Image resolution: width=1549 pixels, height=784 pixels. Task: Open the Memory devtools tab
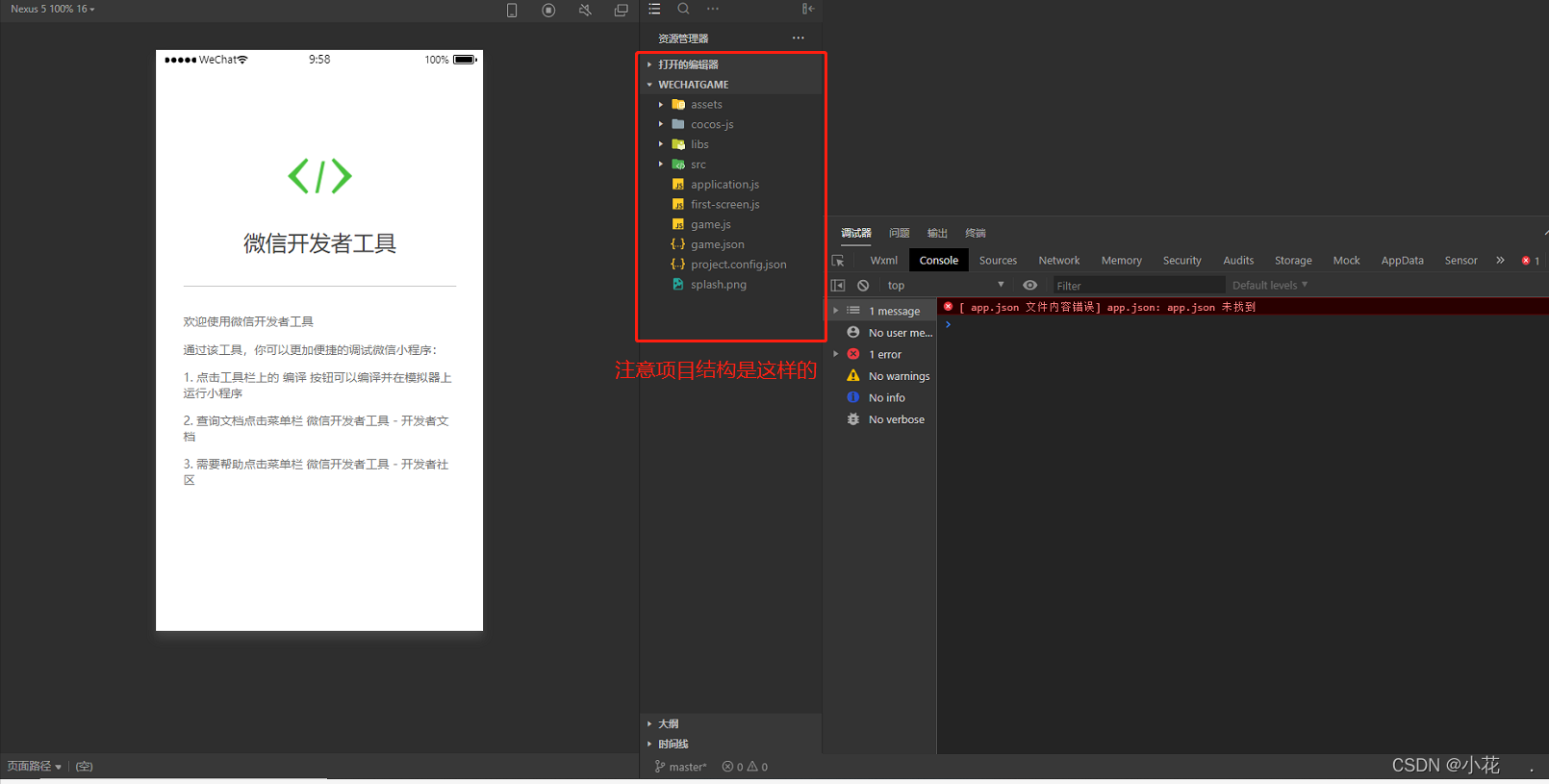click(1121, 261)
